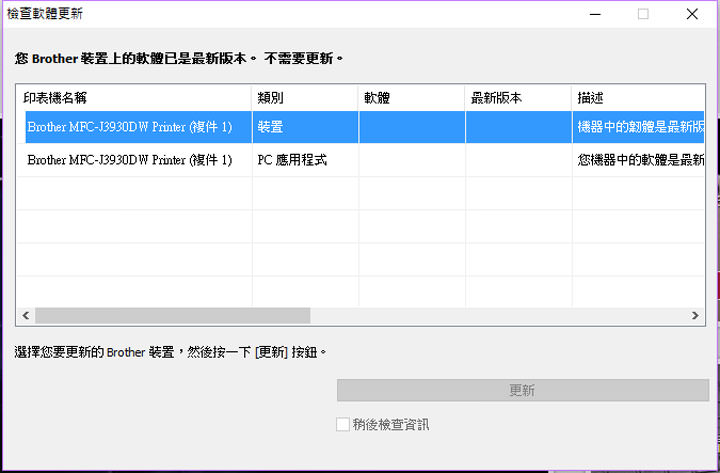The height and width of the screenshot is (473, 720).
Task: Close the 檢查軟體更新 window
Action: pyautogui.click(x=692, y=14)
